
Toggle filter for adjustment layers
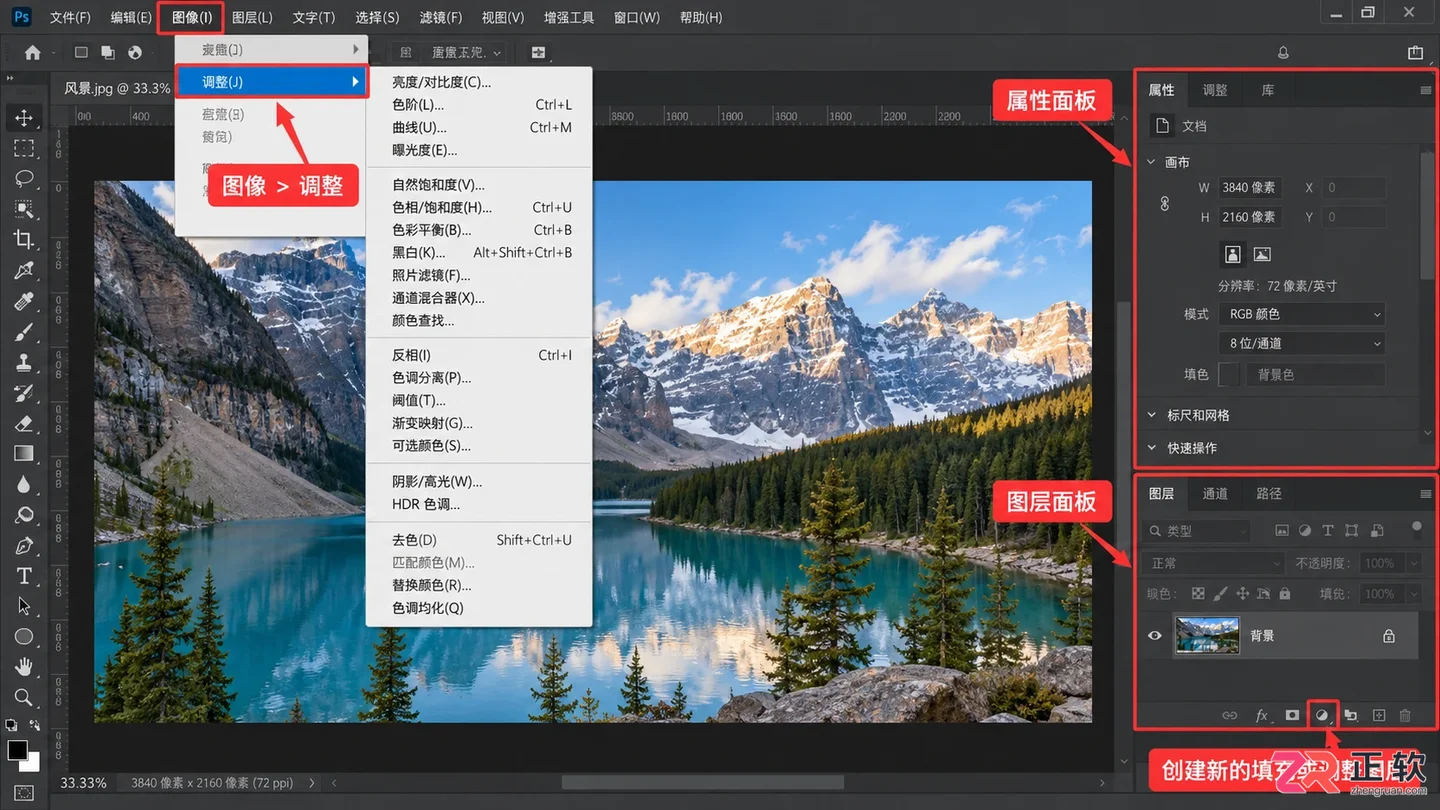point(1305,530)
